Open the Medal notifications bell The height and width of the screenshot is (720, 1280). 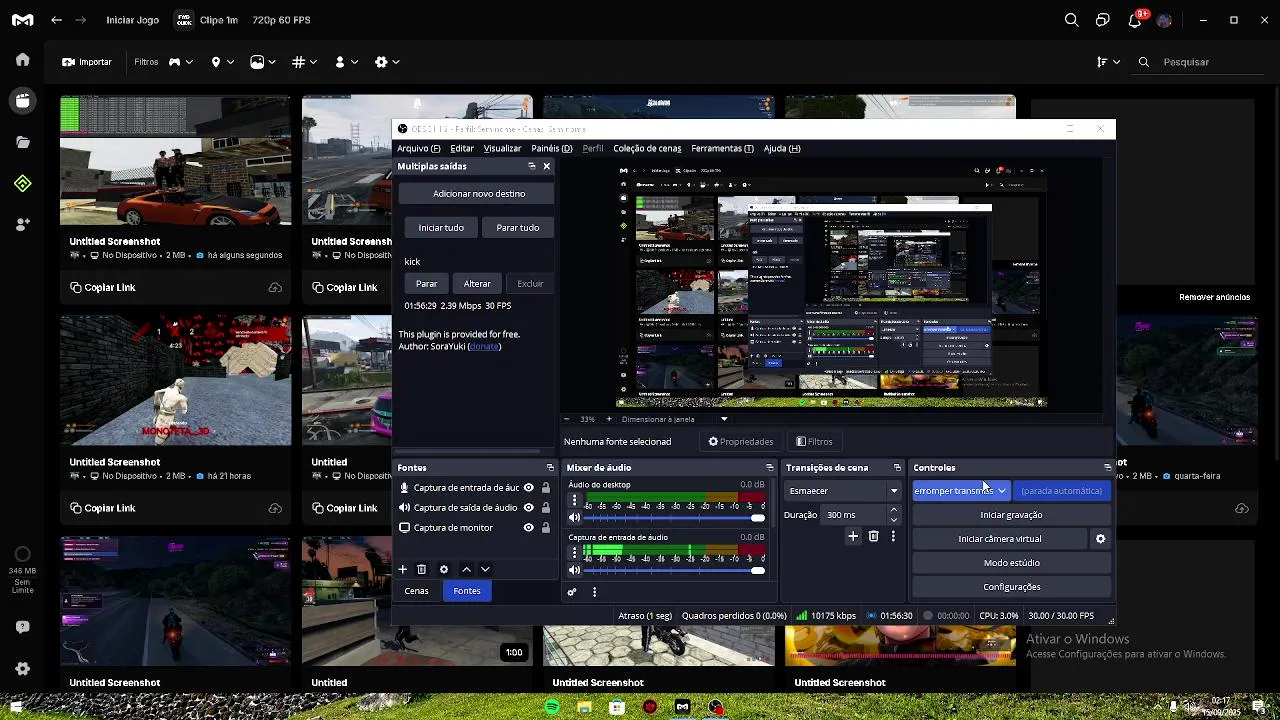click(x=1134, y=20)
